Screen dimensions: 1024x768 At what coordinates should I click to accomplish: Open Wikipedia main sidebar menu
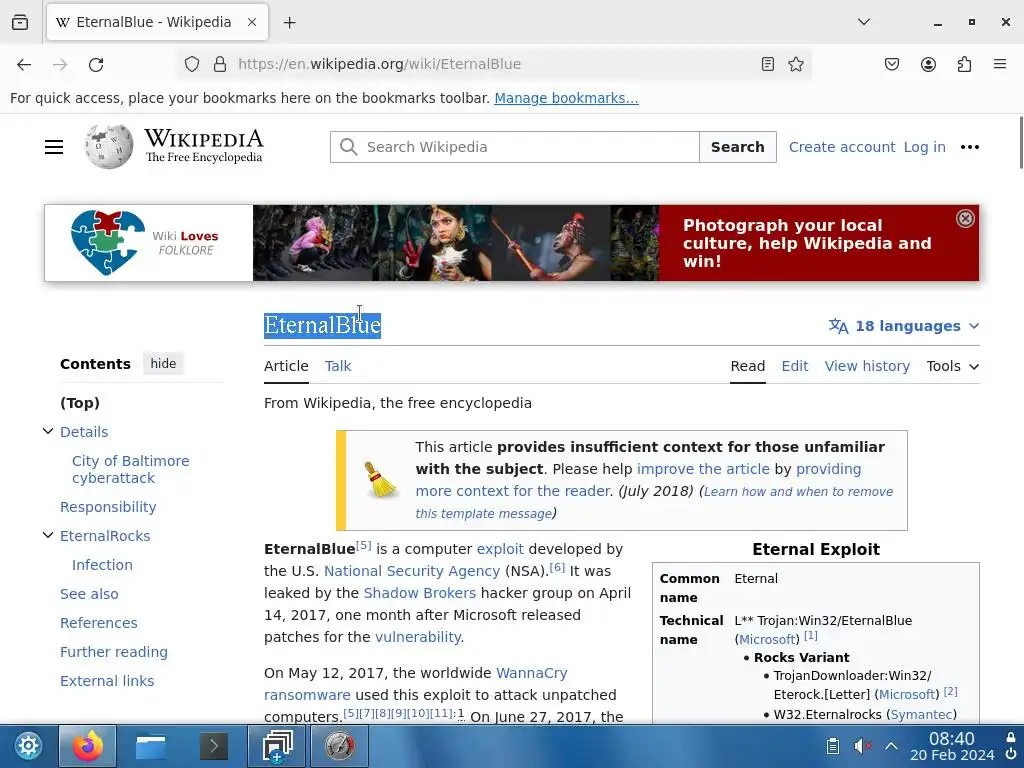pos(54,147)
